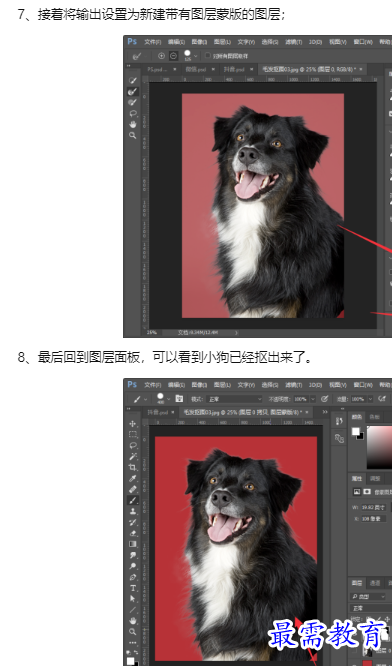
Task: Select the Zoom tool in step 8 screenshot
Action: tap(133, 632)
